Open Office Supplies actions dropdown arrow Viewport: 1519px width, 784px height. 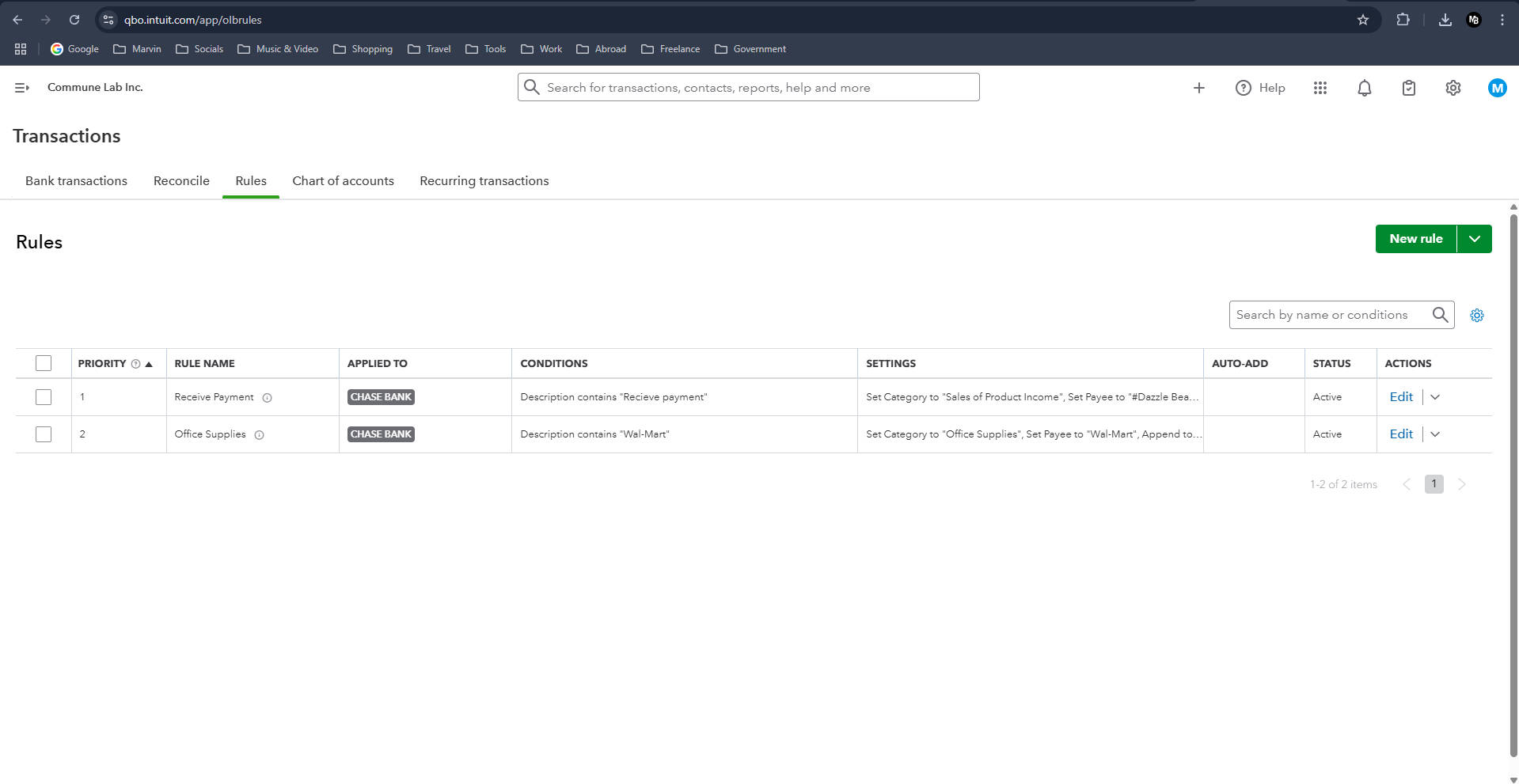pos(1435,434)
